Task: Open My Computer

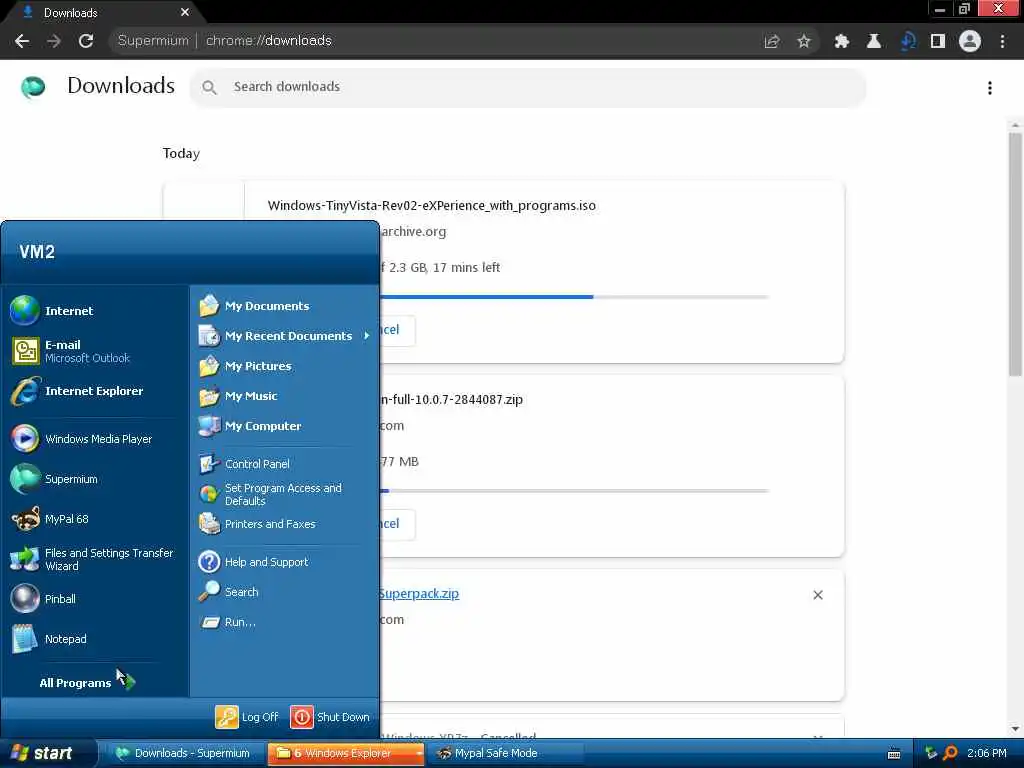Action: click(x=250, y=426)
